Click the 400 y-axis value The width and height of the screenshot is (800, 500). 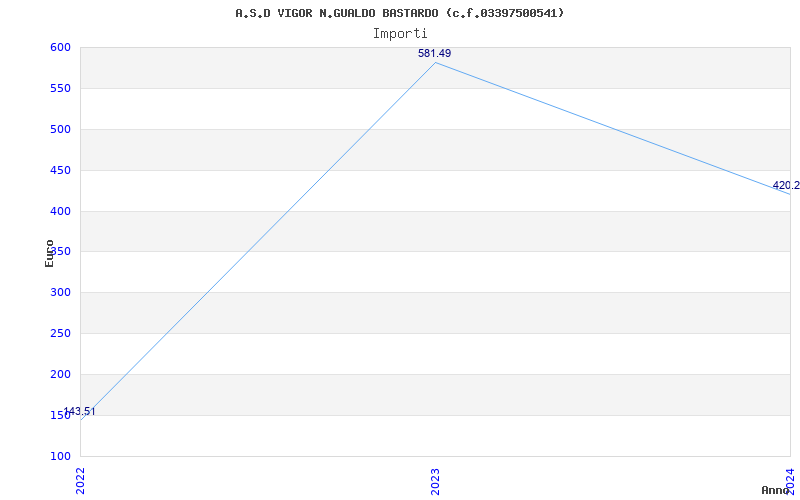[x=60, y=211]
